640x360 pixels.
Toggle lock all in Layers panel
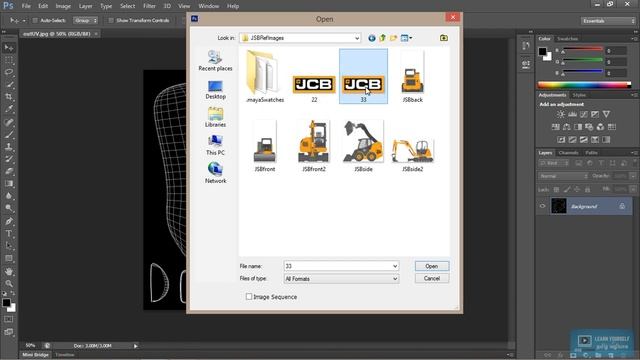(x=587, y=189)
